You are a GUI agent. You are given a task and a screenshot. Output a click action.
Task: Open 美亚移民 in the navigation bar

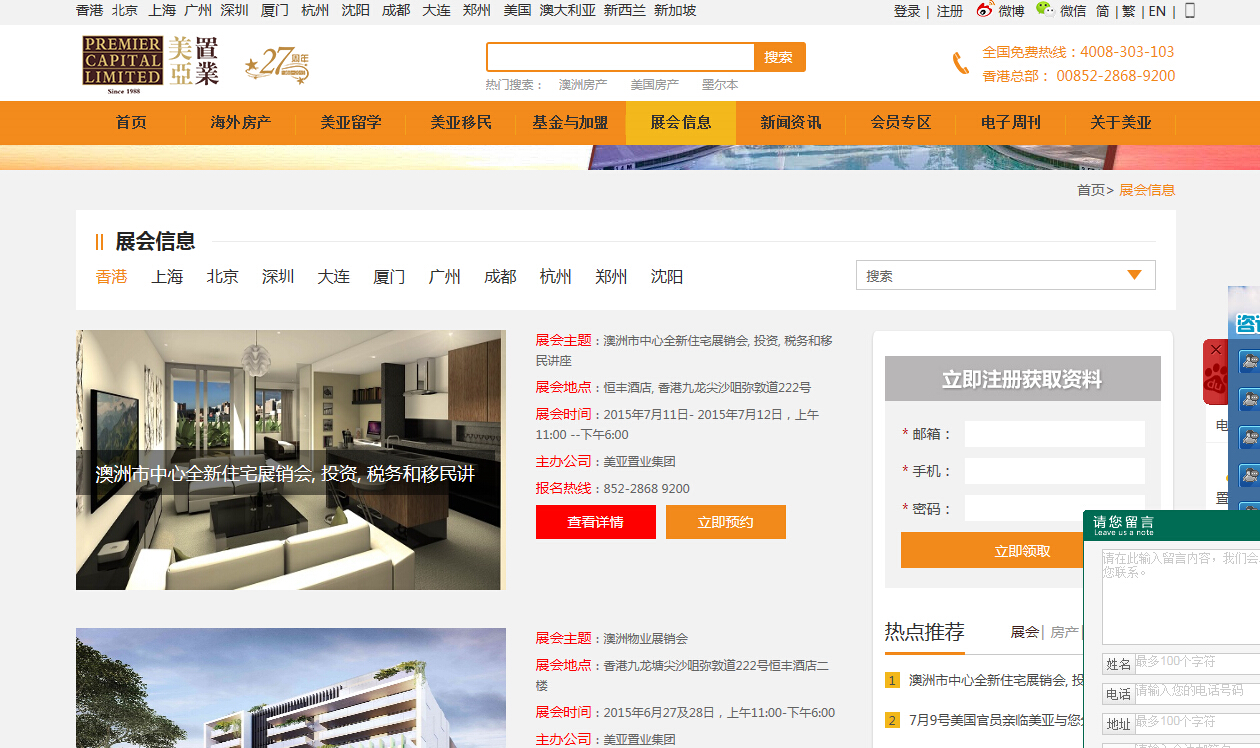(461, 123)
